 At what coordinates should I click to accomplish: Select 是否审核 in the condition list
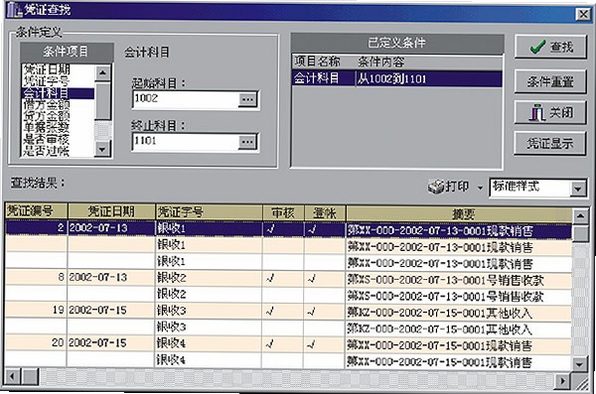[x=47, y=139]
